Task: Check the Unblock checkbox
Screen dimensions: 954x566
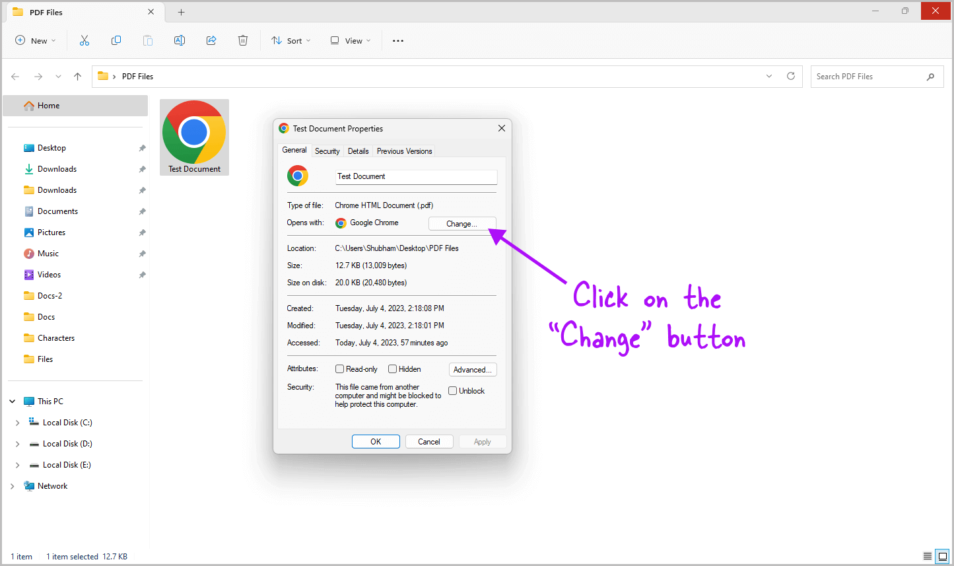Action: point(453,391)
